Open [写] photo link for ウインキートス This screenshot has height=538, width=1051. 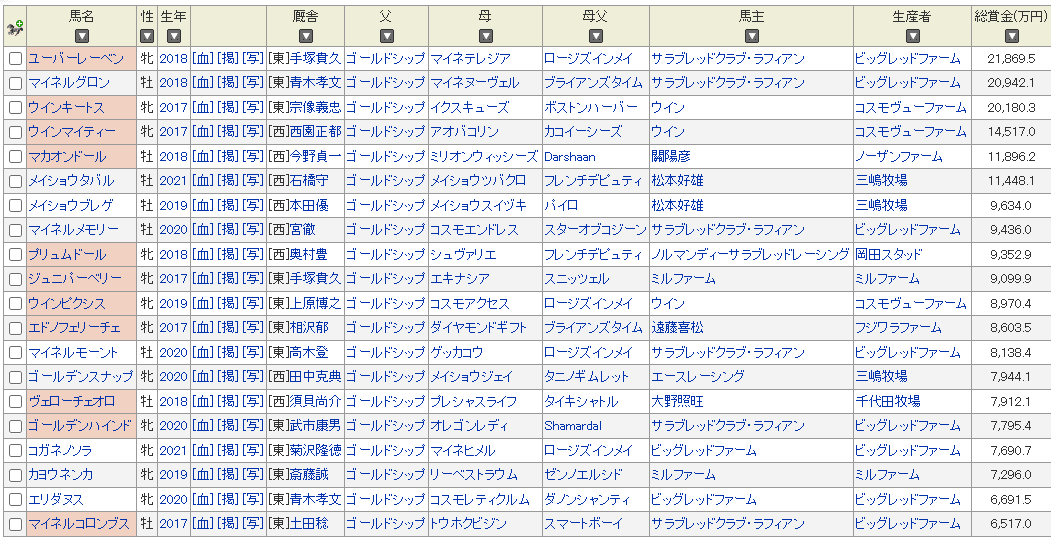click(253, 108)
